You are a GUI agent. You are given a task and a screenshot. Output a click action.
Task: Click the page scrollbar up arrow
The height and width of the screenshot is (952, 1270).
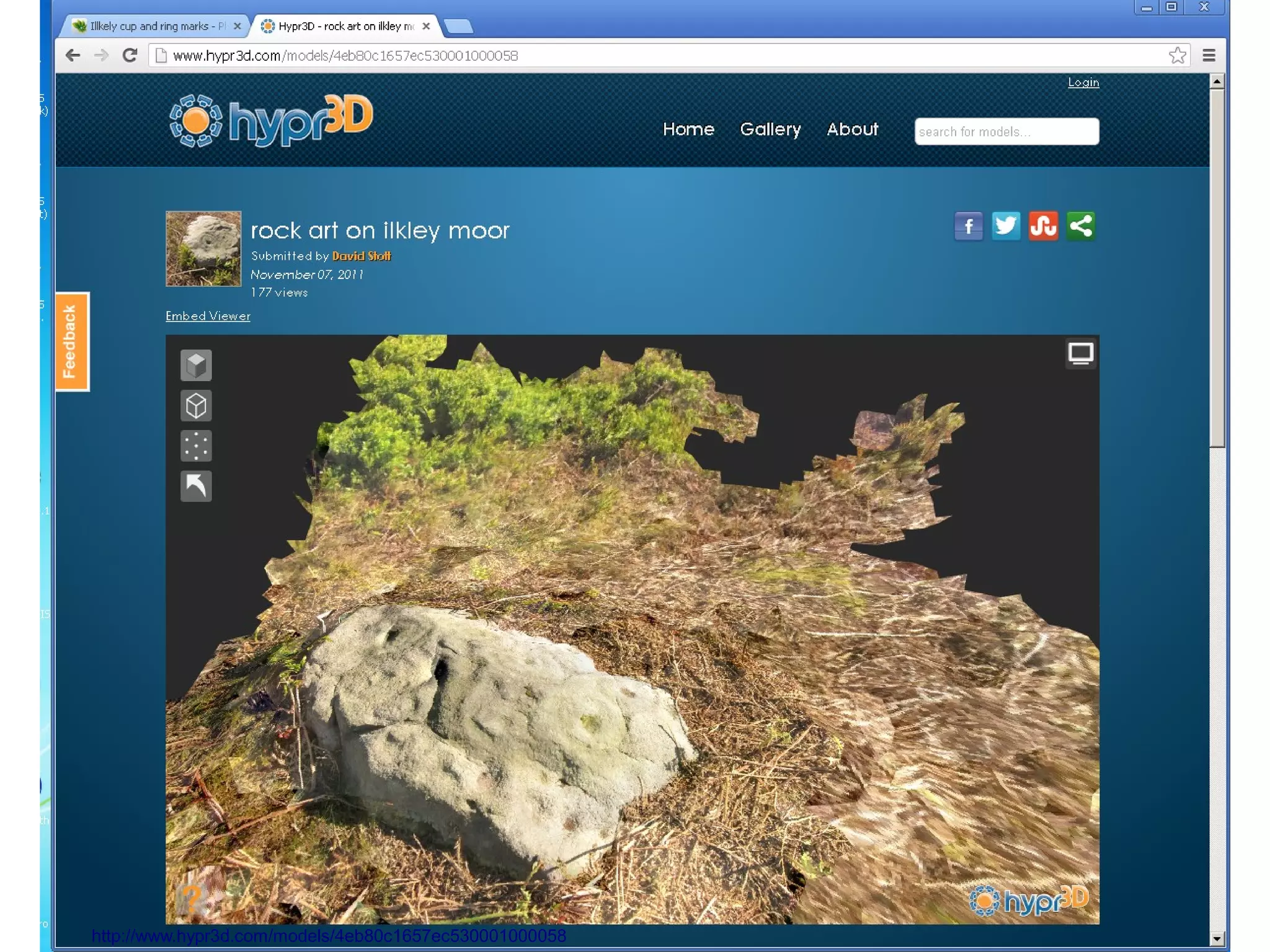pyautogui.click(x=1217, y=81)
